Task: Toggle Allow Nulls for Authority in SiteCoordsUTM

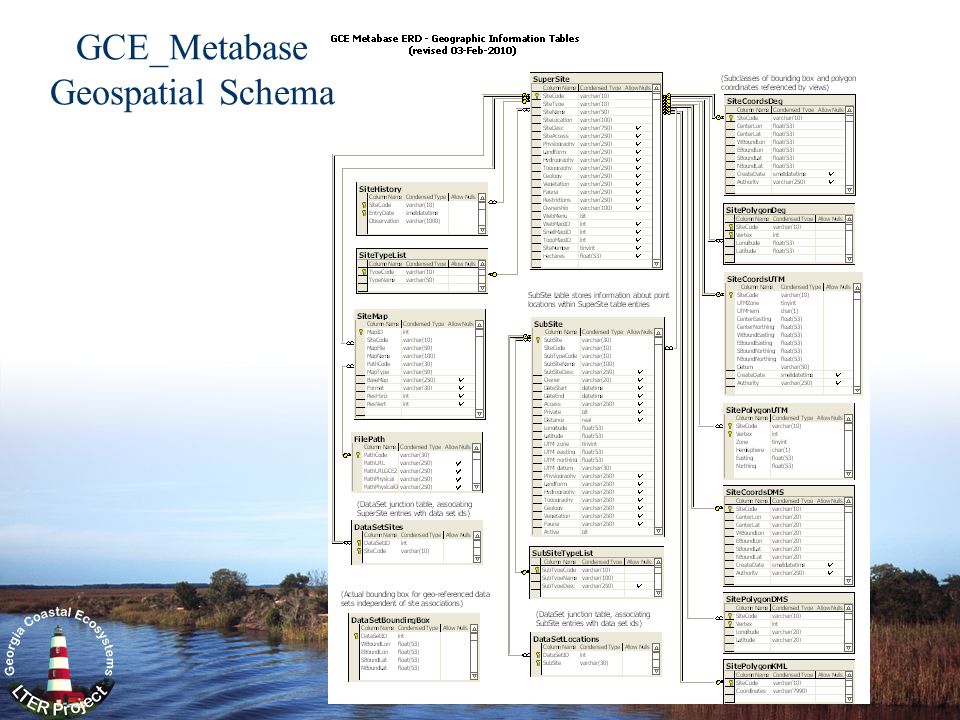Action: [x=838, y=383]
